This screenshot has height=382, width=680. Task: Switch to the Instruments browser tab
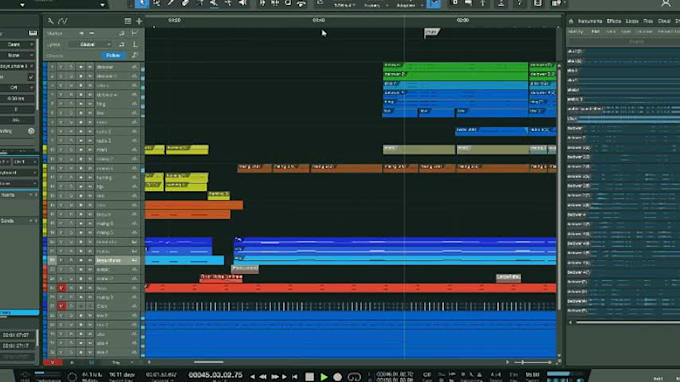(x=589, y=21)
